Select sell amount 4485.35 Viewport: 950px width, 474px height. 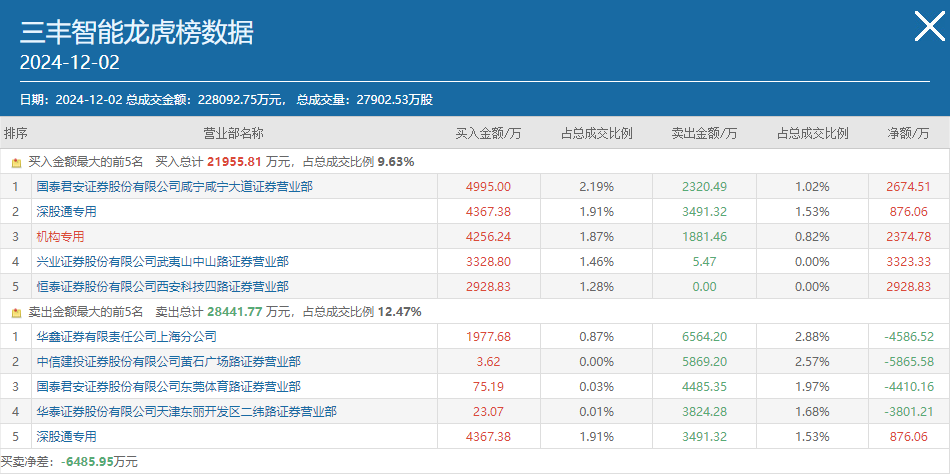coord(704,387)
